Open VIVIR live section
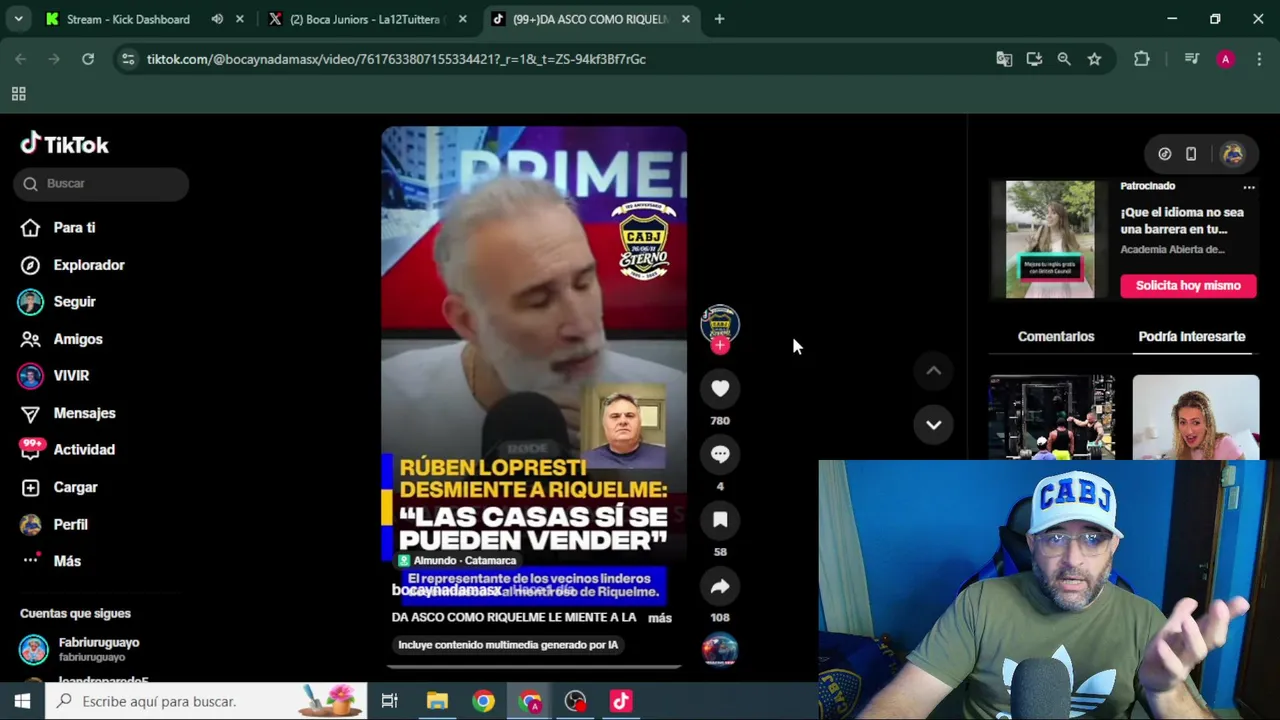The image size is (1280, 720). click(x=70, y=376)
